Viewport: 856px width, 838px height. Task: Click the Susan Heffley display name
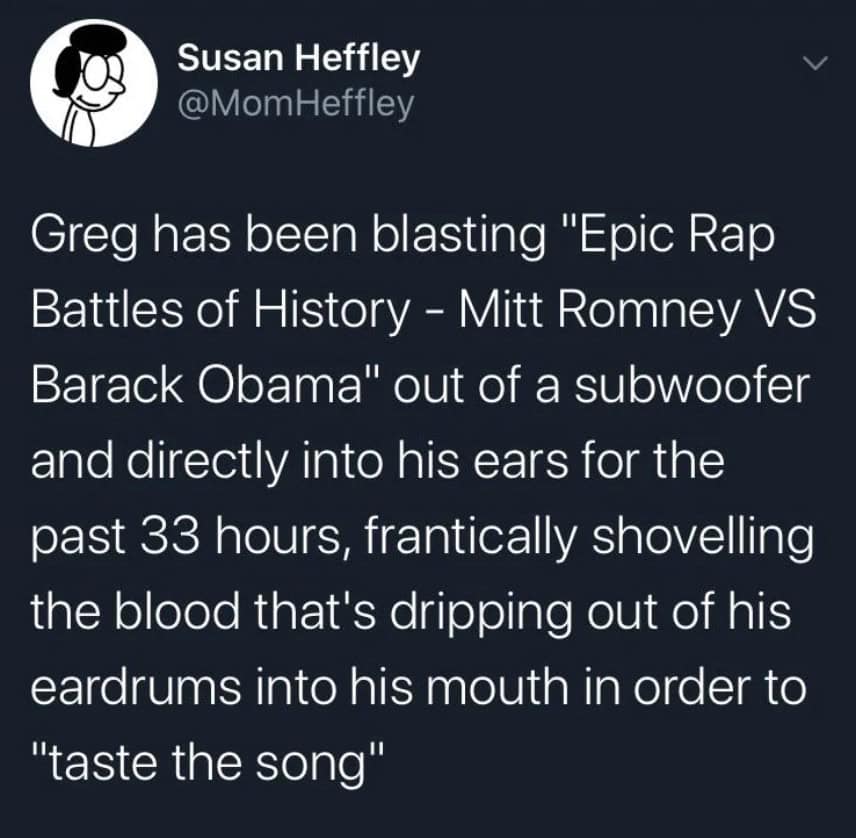298,59
